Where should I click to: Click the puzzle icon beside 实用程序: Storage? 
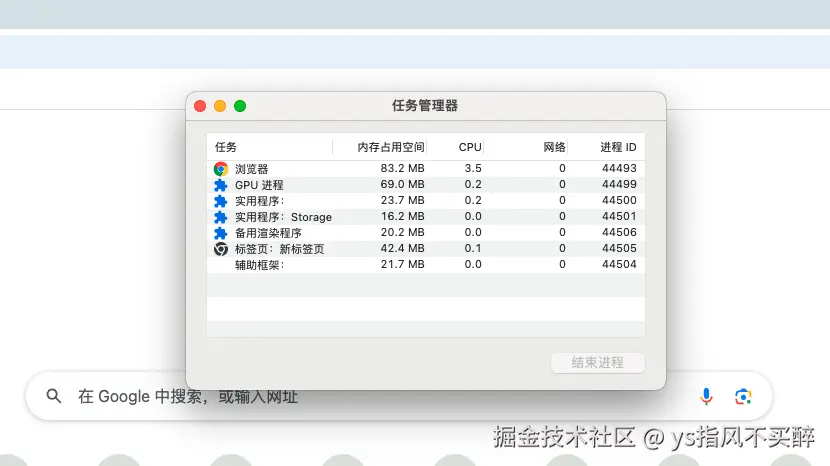click(220, 217)
